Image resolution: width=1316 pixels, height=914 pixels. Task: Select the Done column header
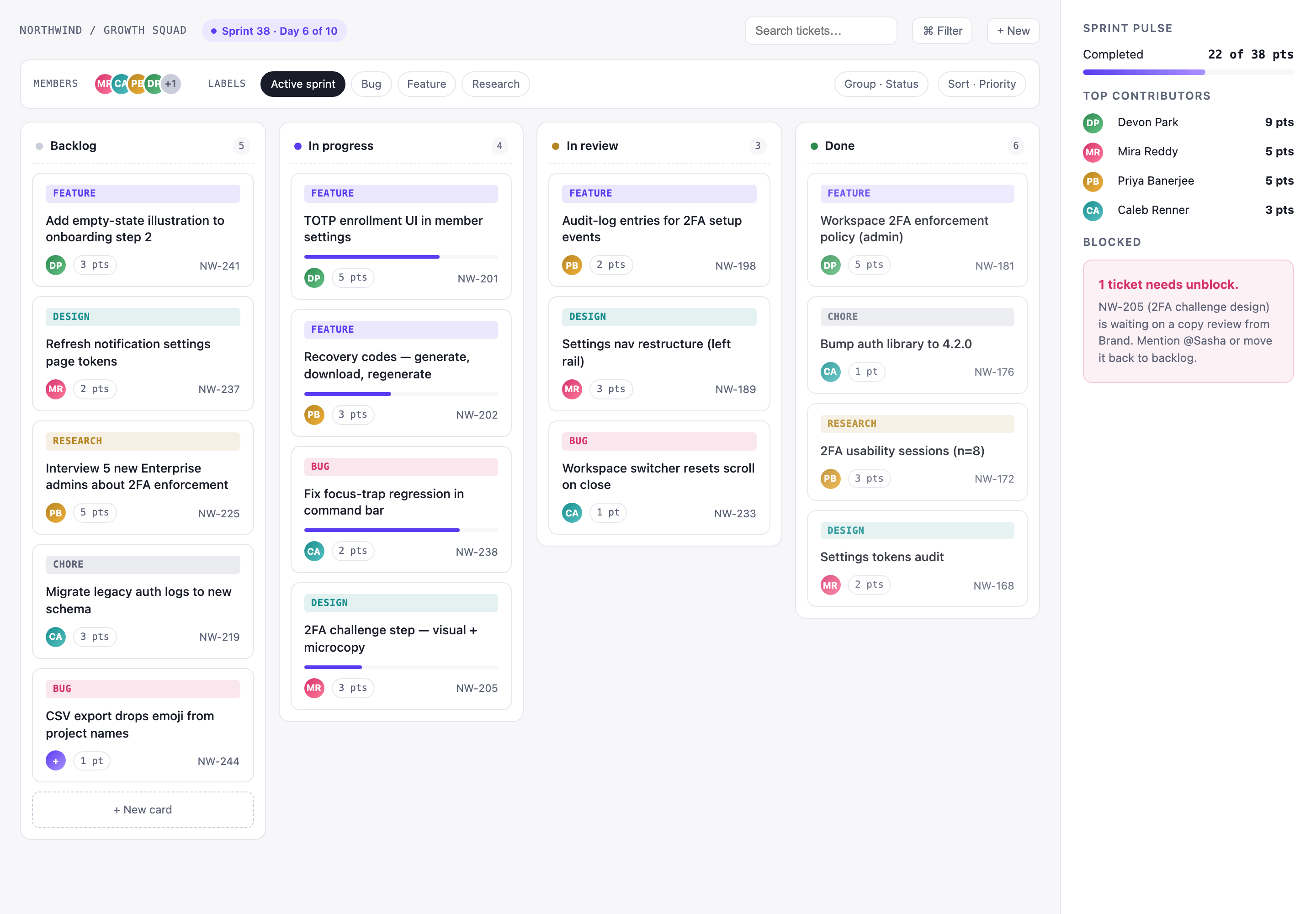pos(918,146)
